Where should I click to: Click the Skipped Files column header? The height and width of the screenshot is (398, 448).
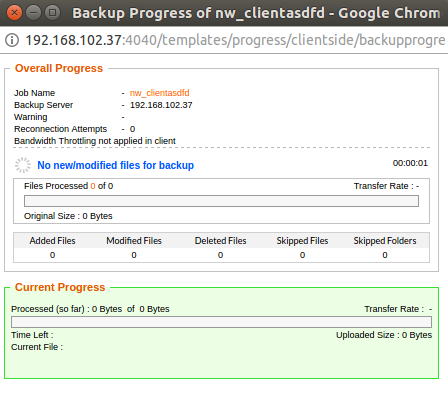pyautogui.click(x=302, y=241)
